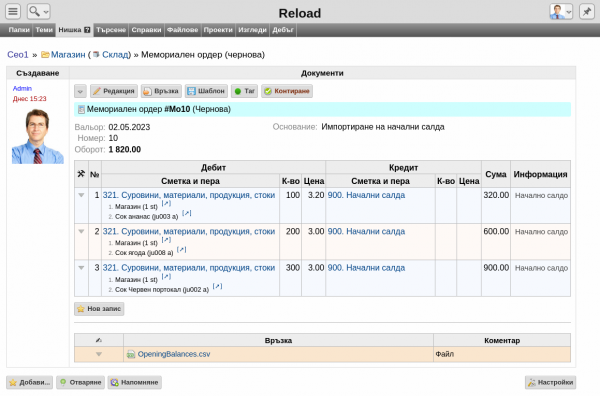
Task: Open the hamburger main menu
Action: coord(13,11)
